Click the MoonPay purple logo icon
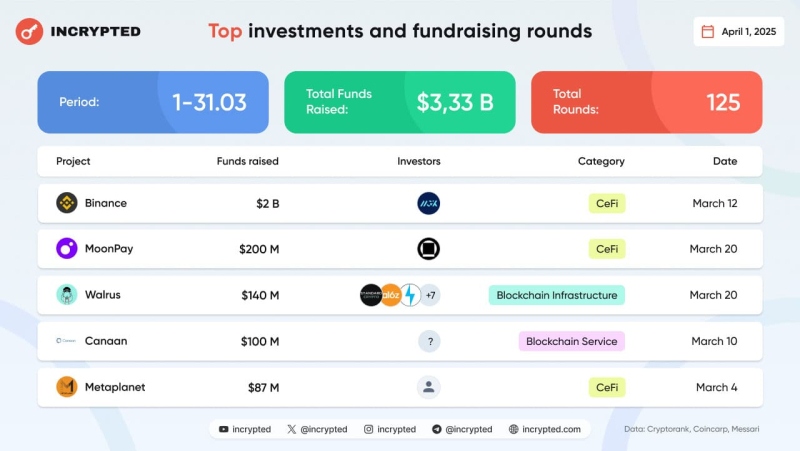 coord(67,249)
